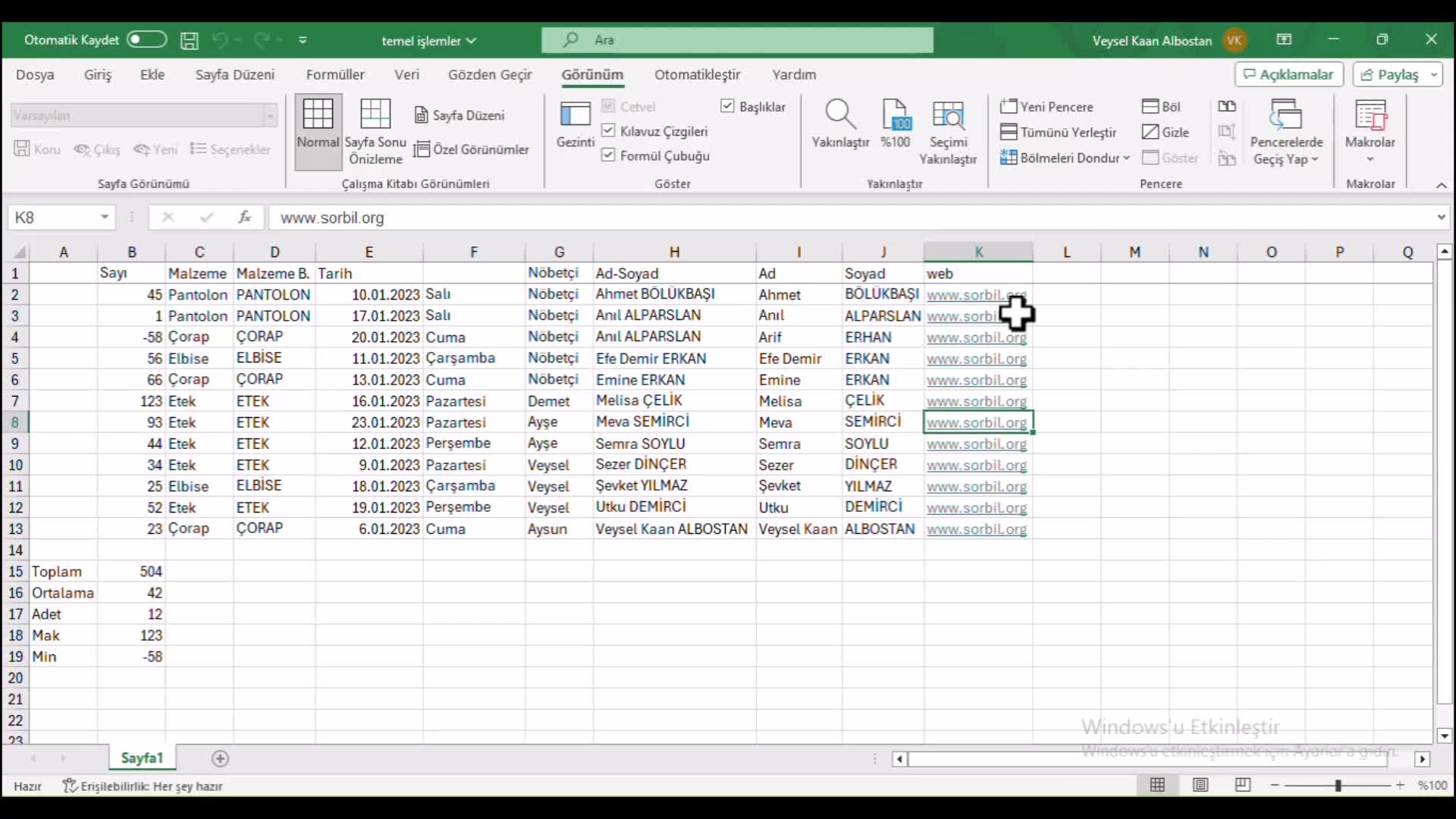1456x819 pixels.
Task: Click the view side by side icon
Action: [1227, 107]
